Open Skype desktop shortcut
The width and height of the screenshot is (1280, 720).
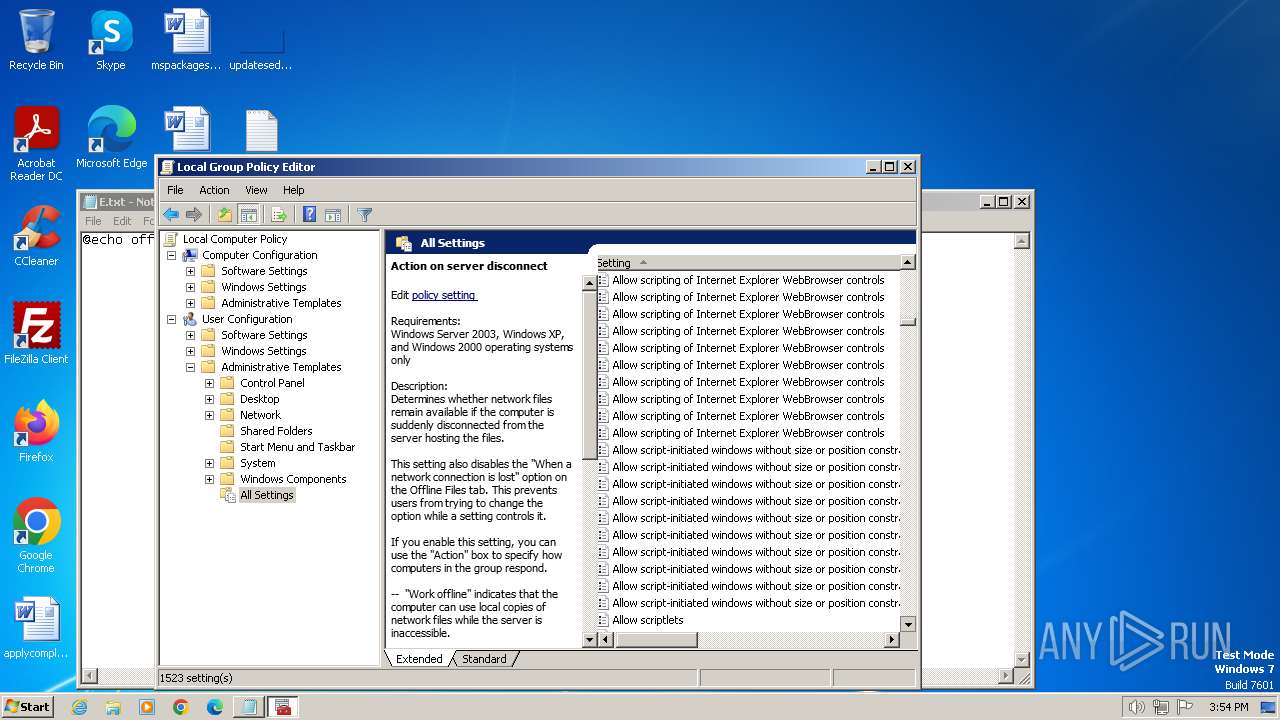[x=110, y=40]
